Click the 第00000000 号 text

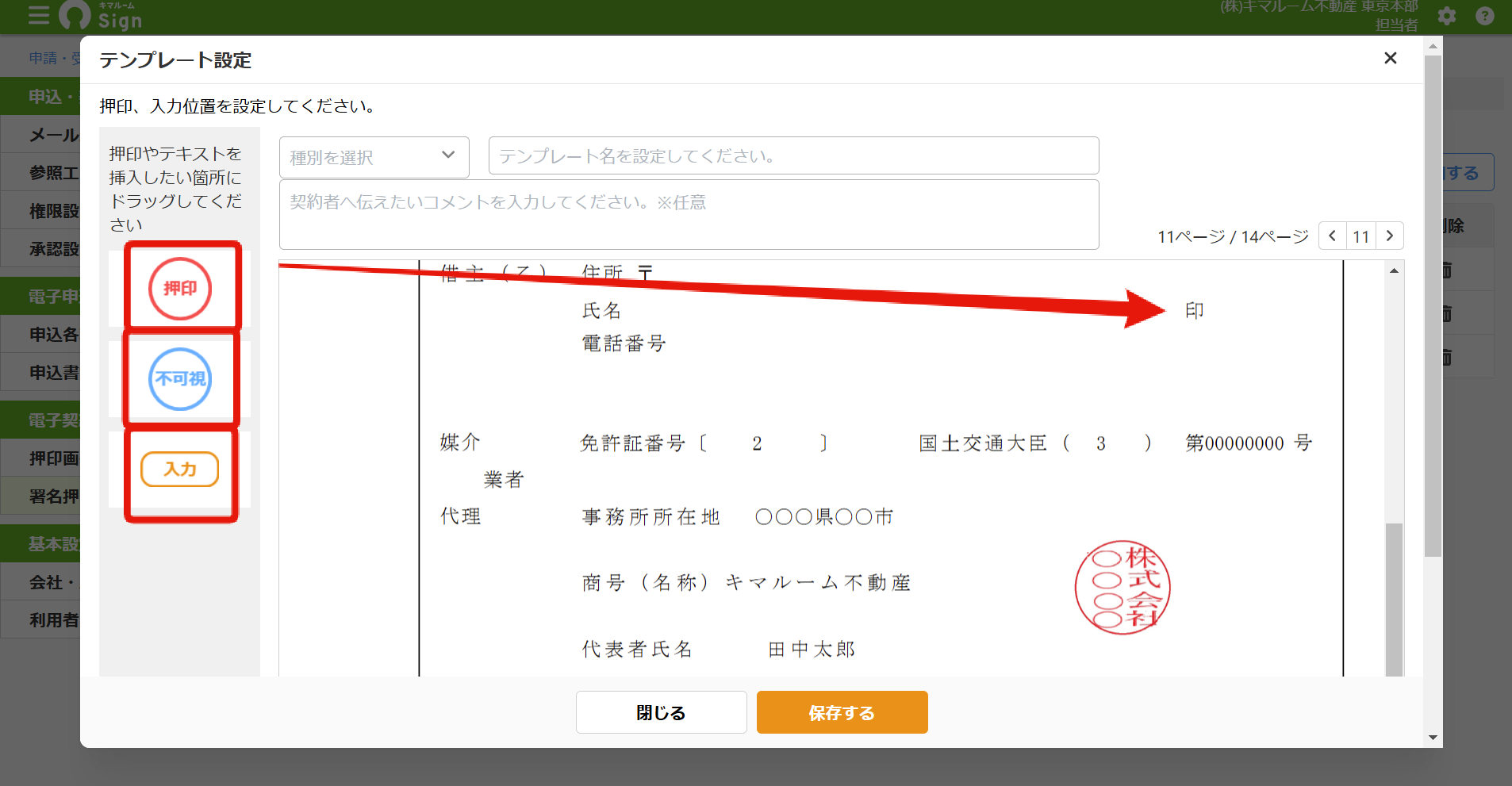(1249, 443)
